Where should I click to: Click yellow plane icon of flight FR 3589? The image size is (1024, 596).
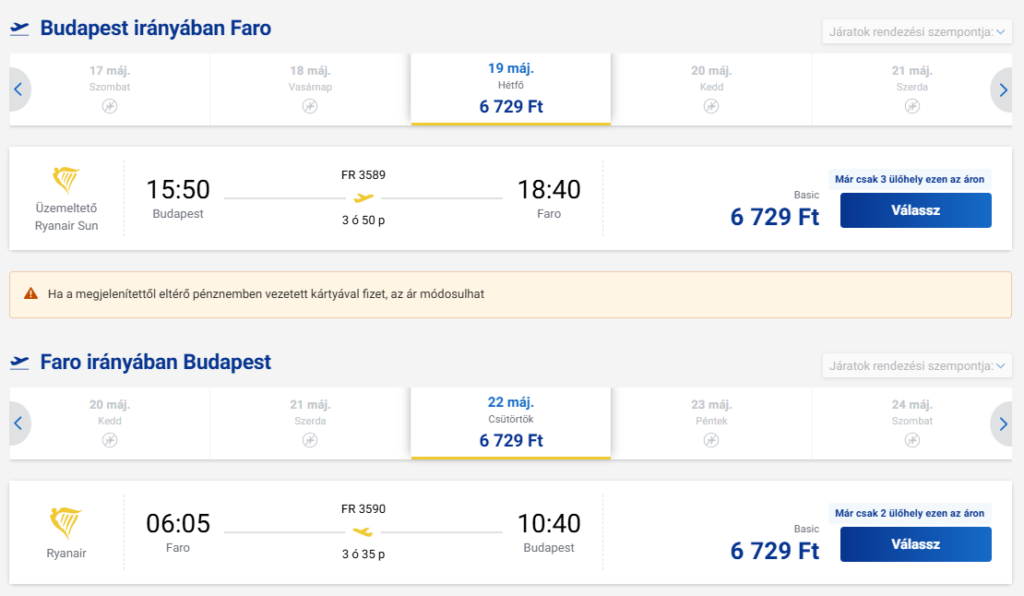tap(363, 198)
